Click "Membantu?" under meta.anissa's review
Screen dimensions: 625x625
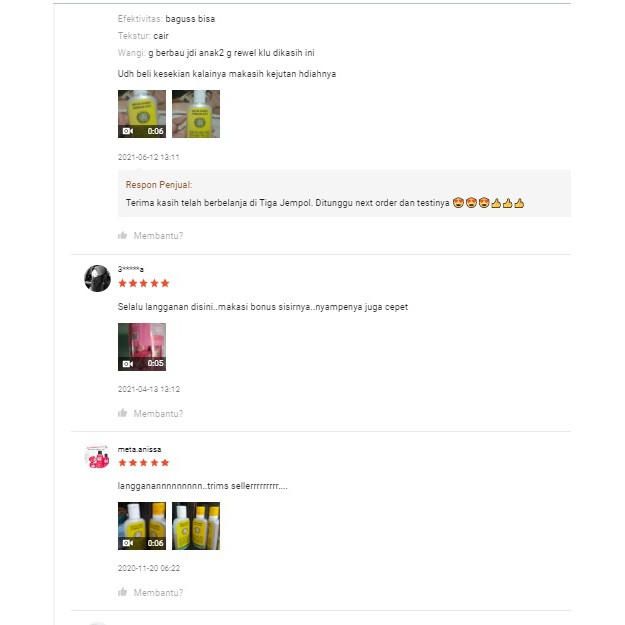click(158, 592)
